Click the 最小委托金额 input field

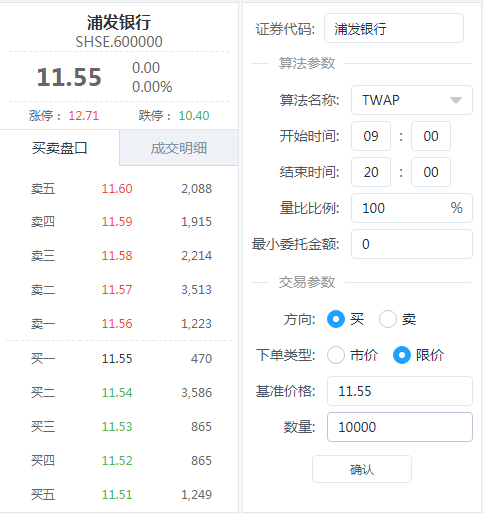(412, 244)
